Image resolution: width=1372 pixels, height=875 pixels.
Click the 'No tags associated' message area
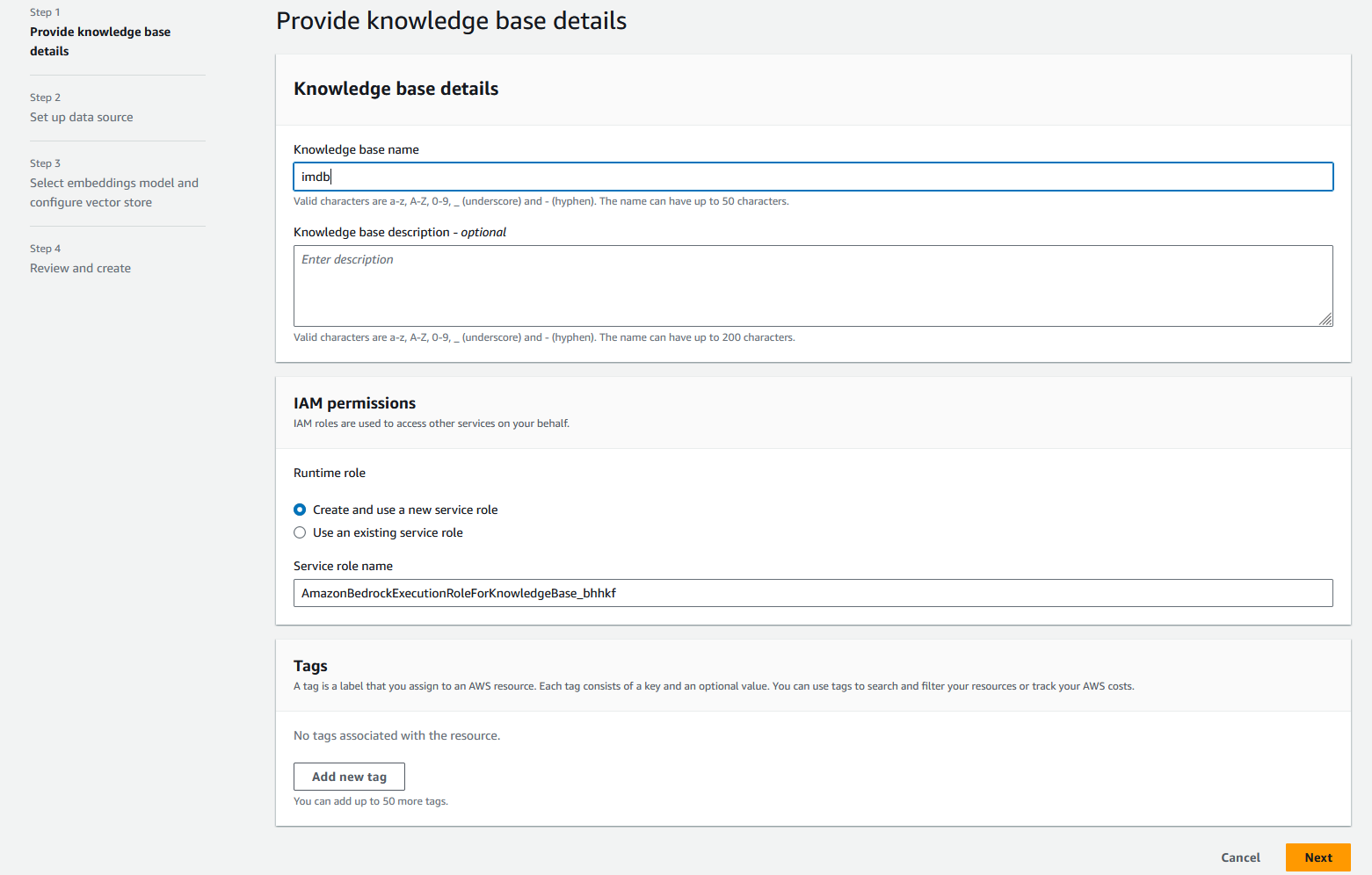[396, 735]
